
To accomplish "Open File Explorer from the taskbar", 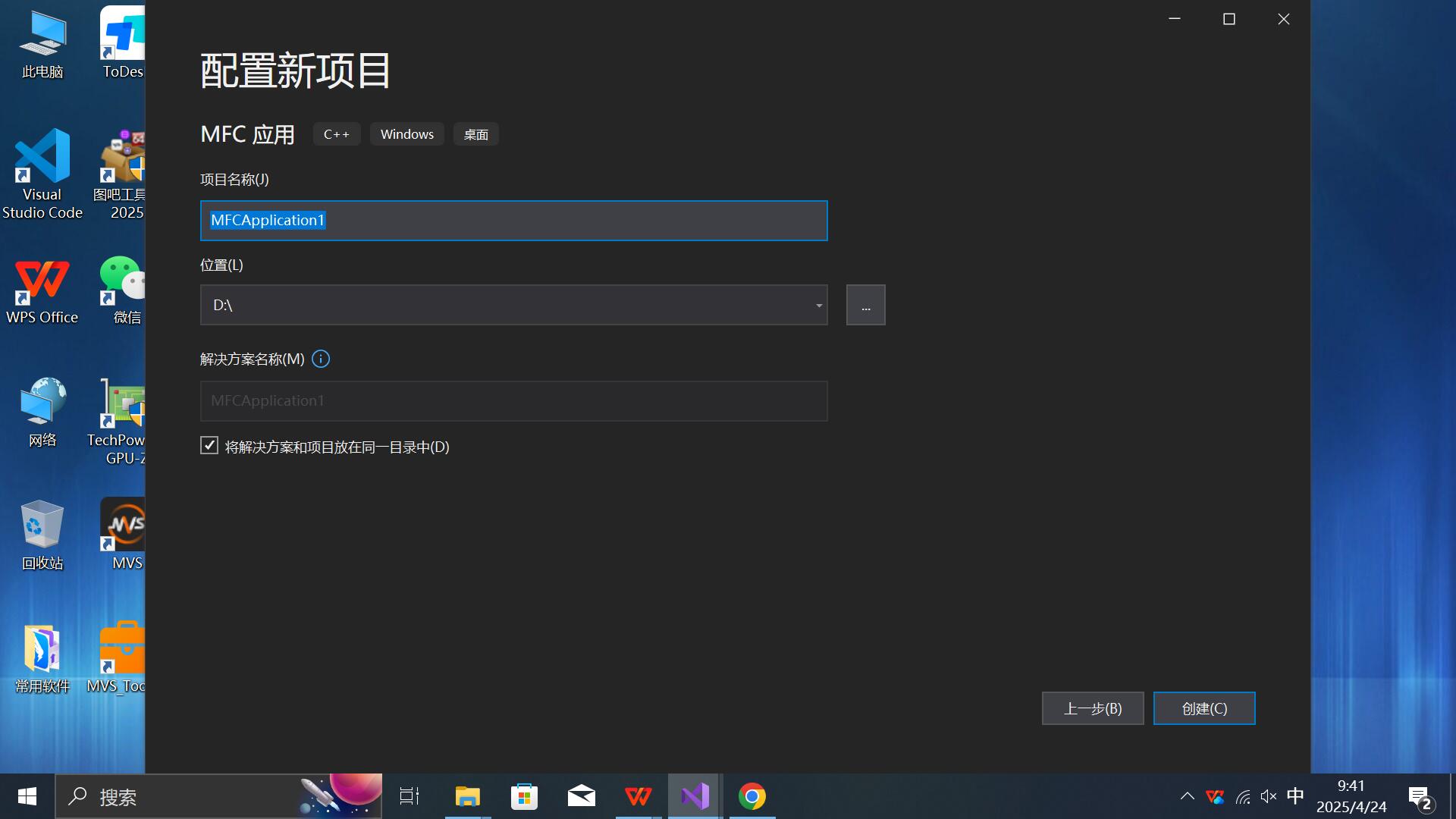I will [467, 796].
